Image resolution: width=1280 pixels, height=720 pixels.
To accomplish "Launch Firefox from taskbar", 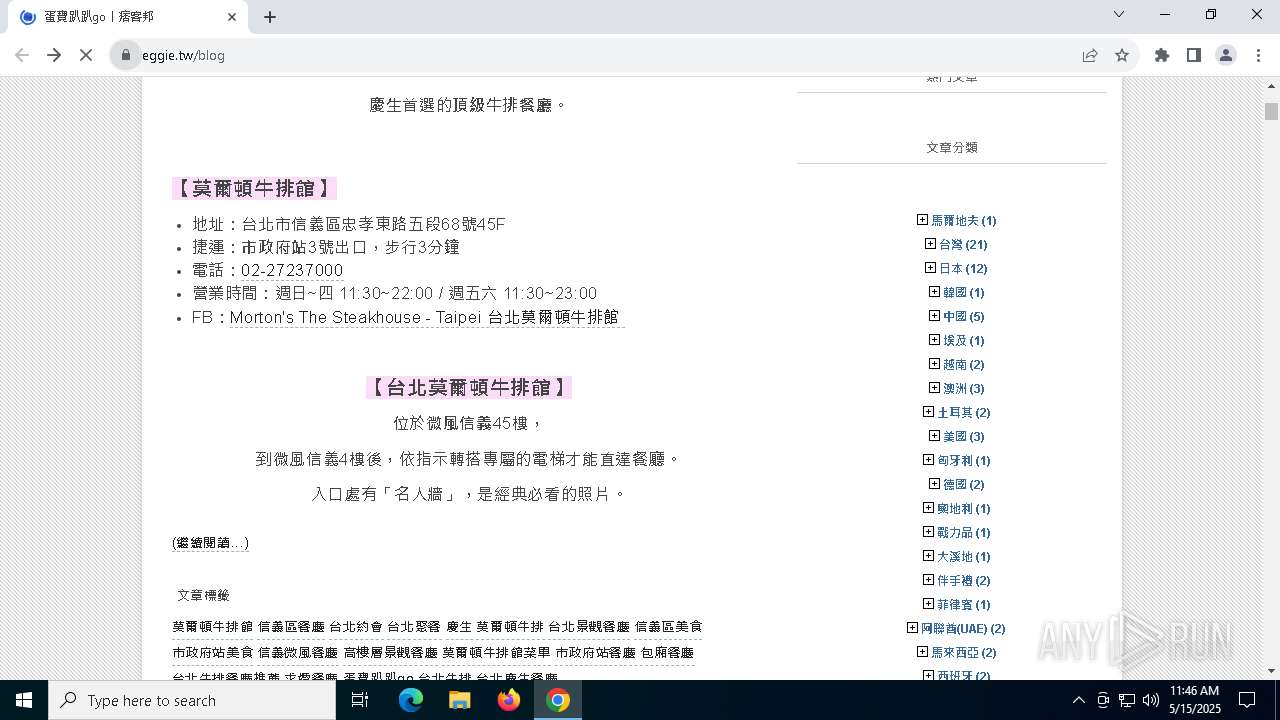I will click(509, 700).
